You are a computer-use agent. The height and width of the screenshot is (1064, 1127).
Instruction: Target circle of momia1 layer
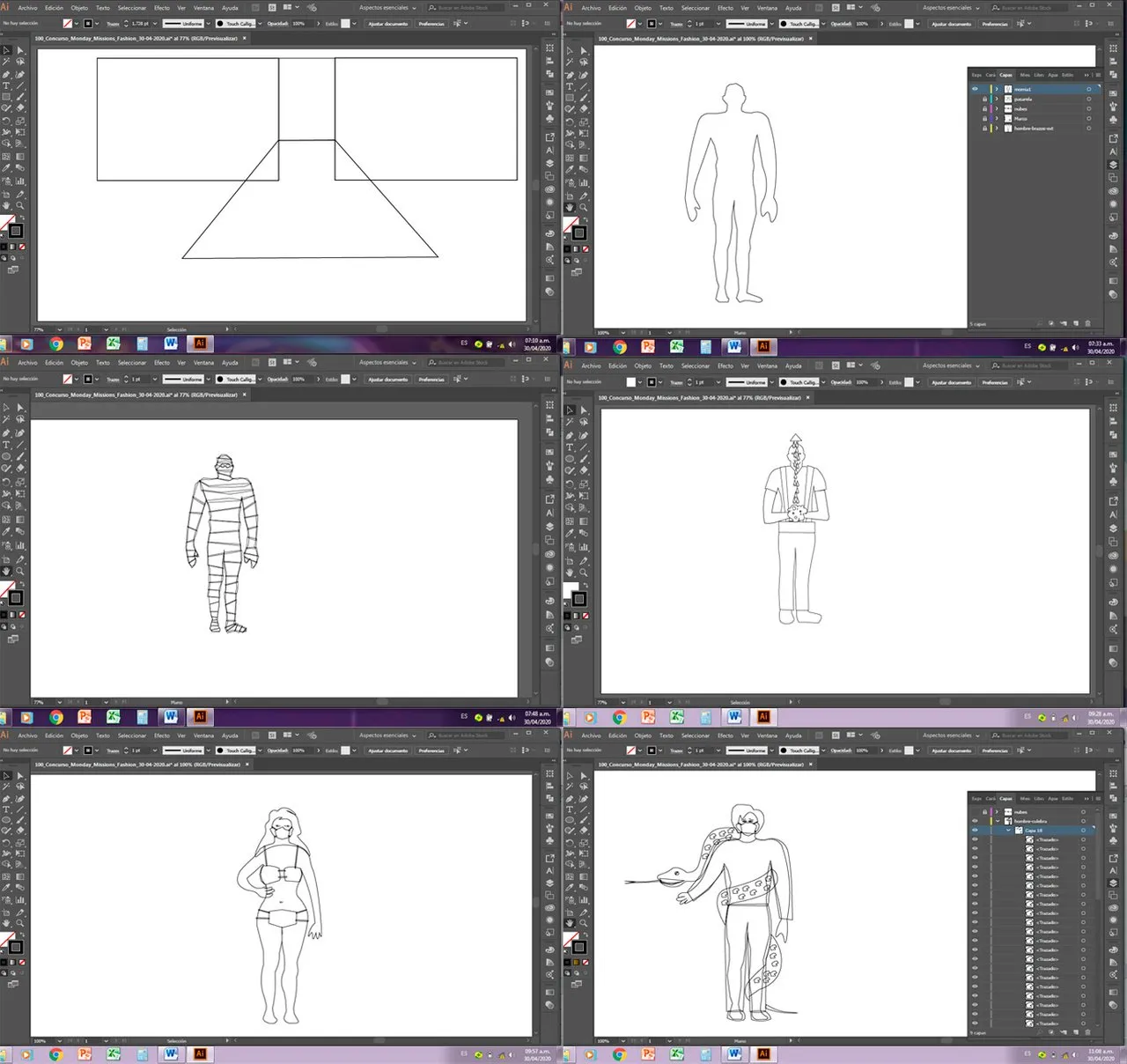pyautogui.click(x=1089, y=89)
